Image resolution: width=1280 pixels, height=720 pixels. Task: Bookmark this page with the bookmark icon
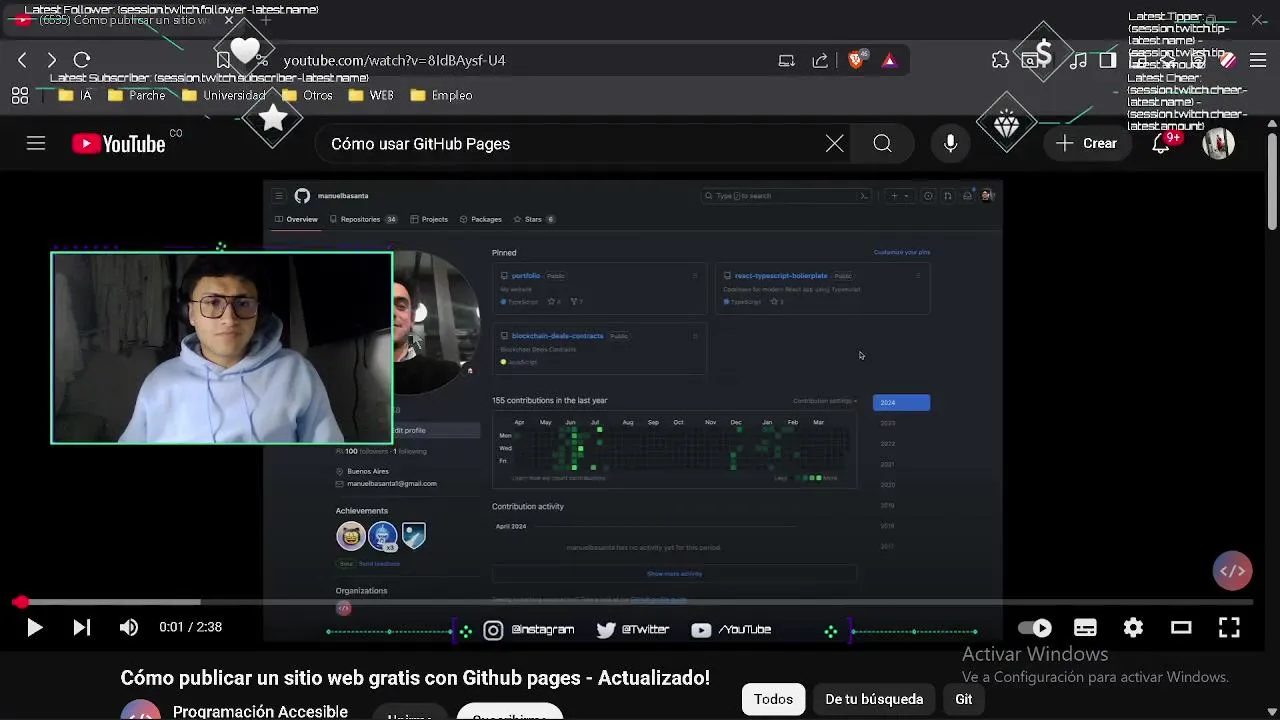click(223, 61)
